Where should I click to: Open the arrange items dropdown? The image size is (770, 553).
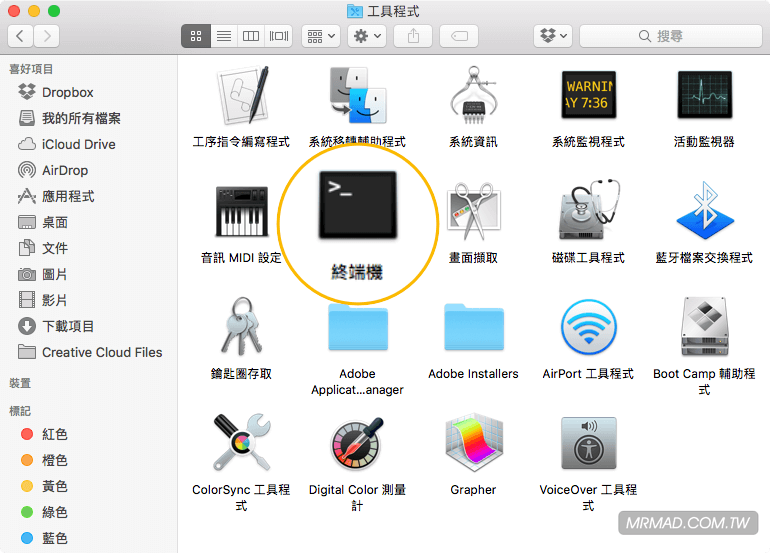point(320,36)
